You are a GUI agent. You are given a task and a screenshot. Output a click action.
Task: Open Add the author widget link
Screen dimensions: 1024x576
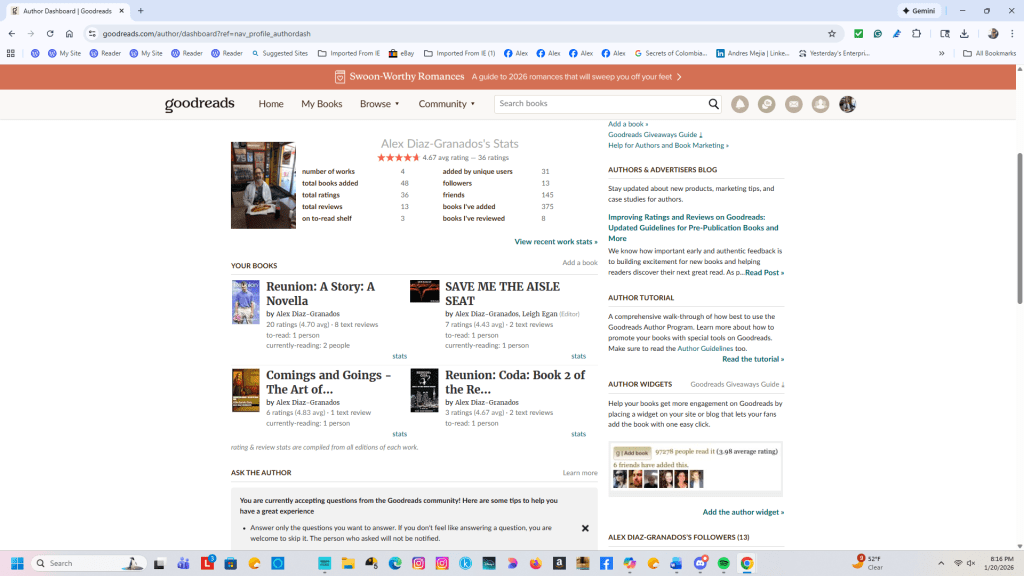click(x=742, y=512)
